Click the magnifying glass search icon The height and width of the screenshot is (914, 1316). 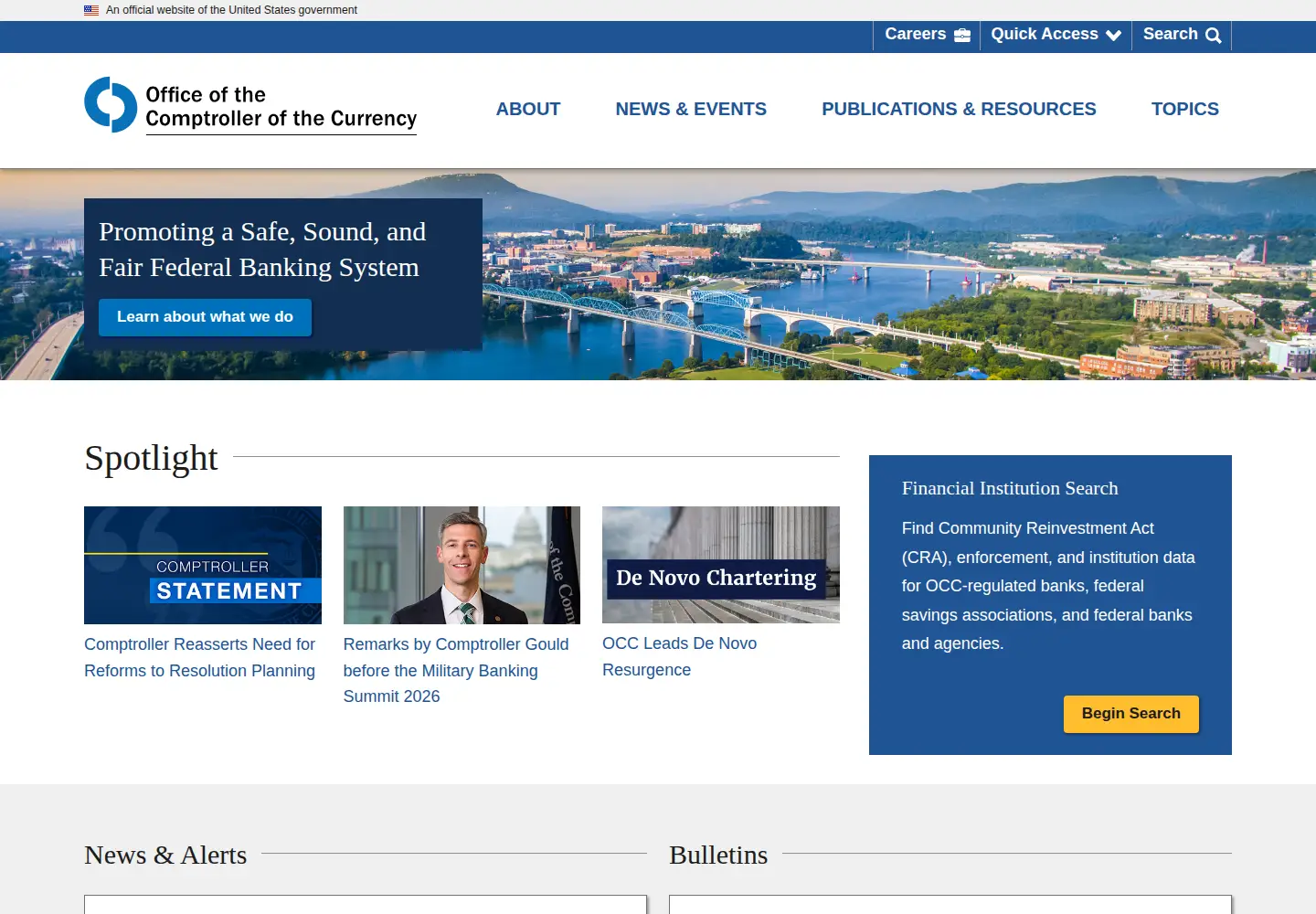[1214, 36]
